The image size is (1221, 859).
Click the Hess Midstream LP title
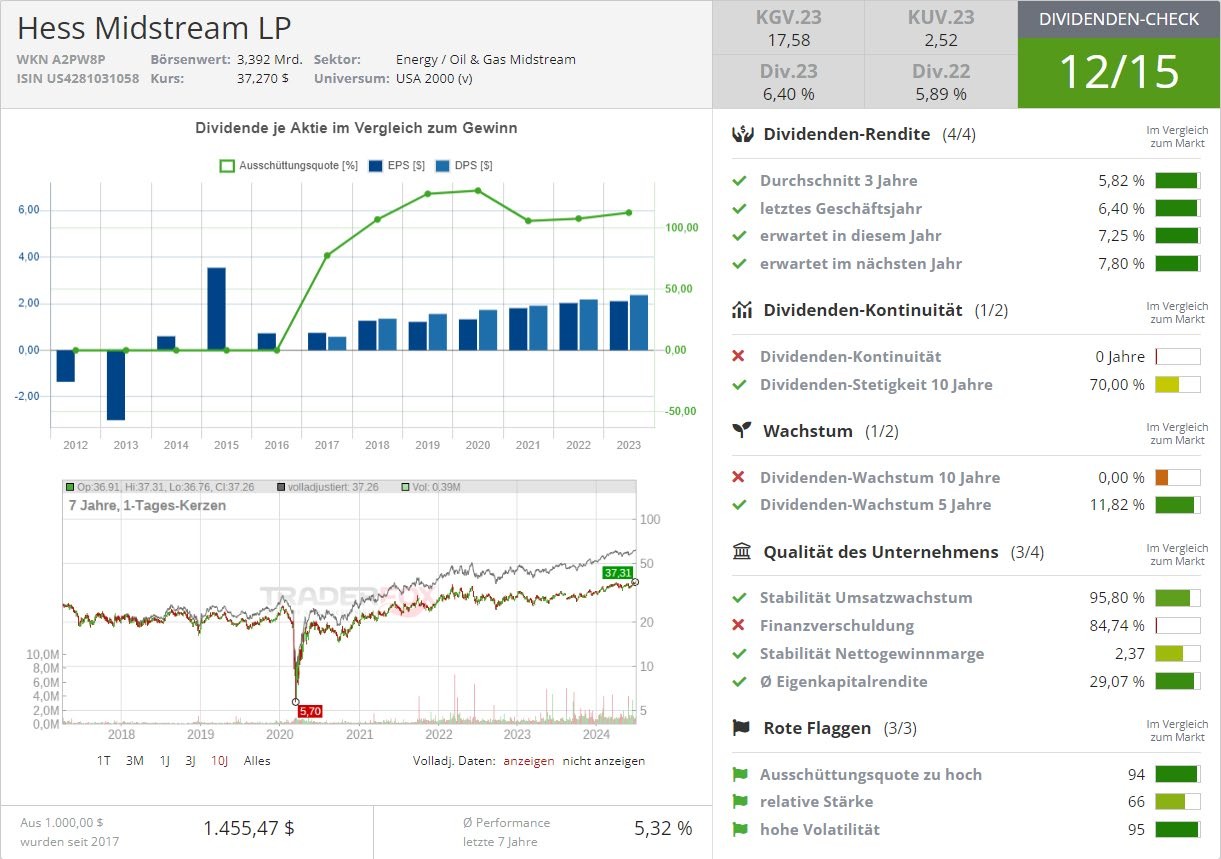155,27
